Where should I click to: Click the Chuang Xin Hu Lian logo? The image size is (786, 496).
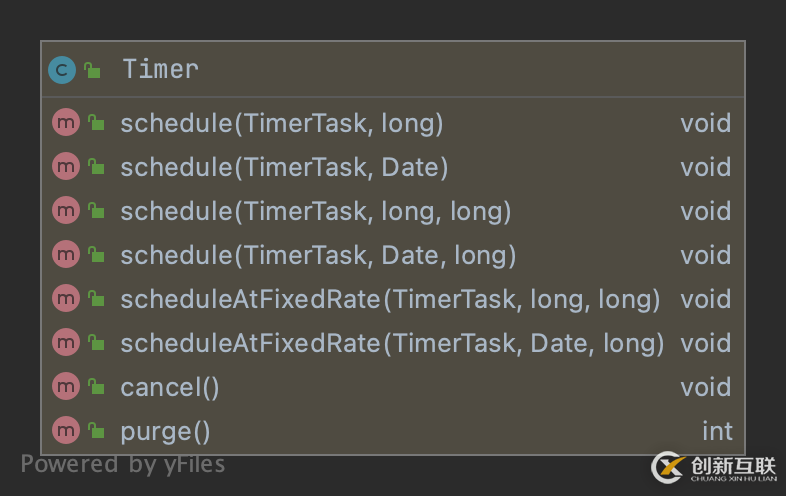pyautogui.click(x=714, y=468)
